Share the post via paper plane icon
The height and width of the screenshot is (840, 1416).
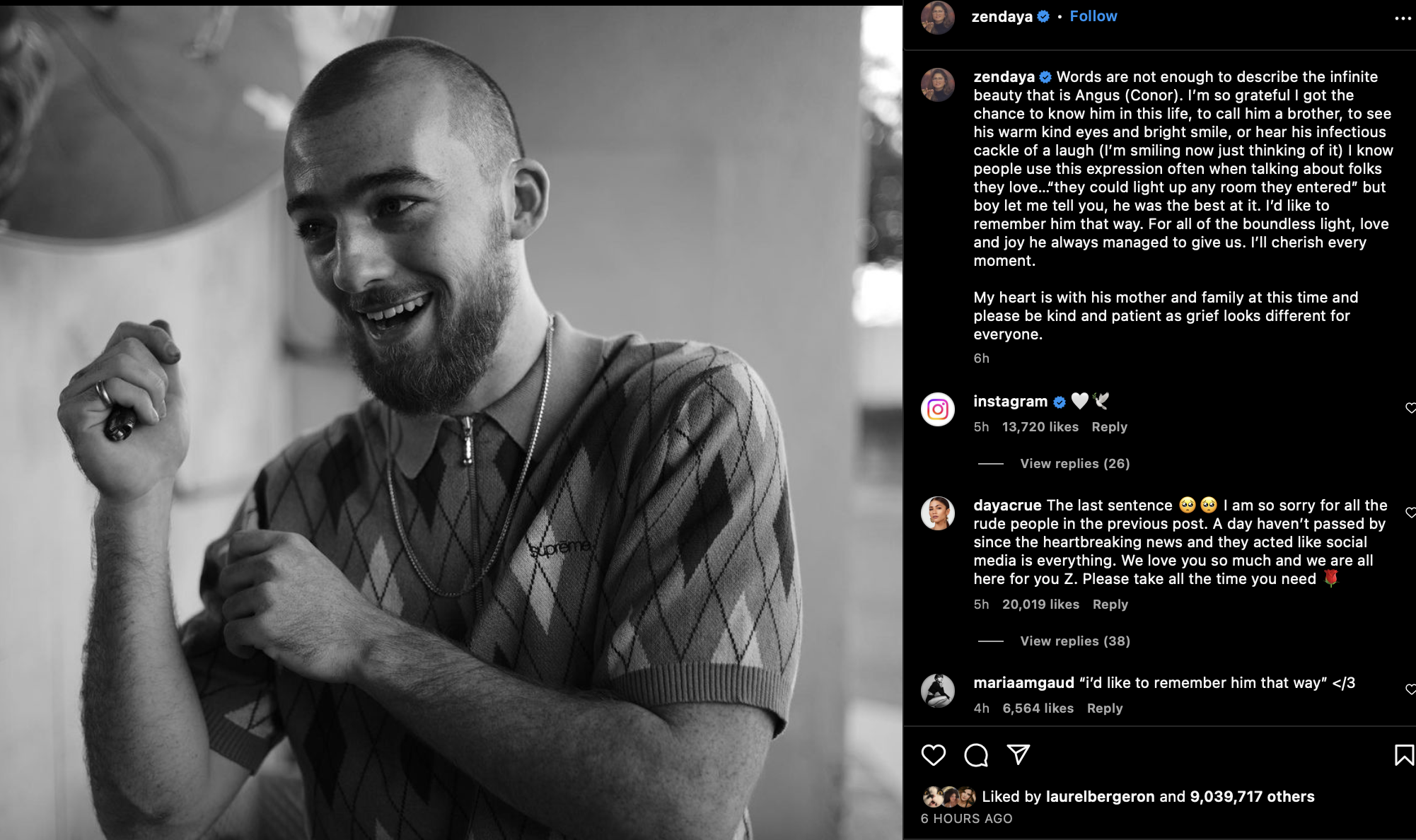click(x=1018, y=755)
